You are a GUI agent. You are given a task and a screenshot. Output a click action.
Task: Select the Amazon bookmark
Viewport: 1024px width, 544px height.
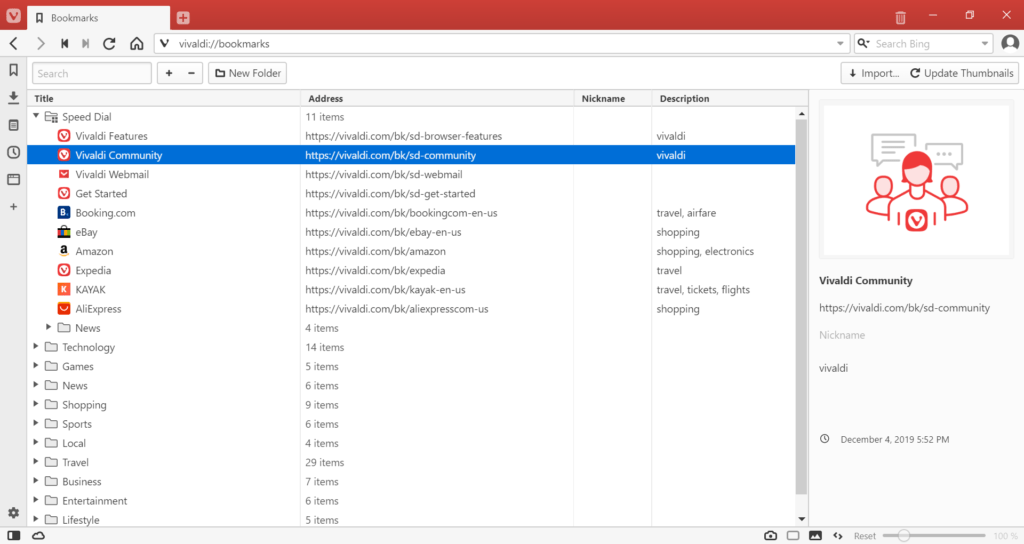point(411,251)
